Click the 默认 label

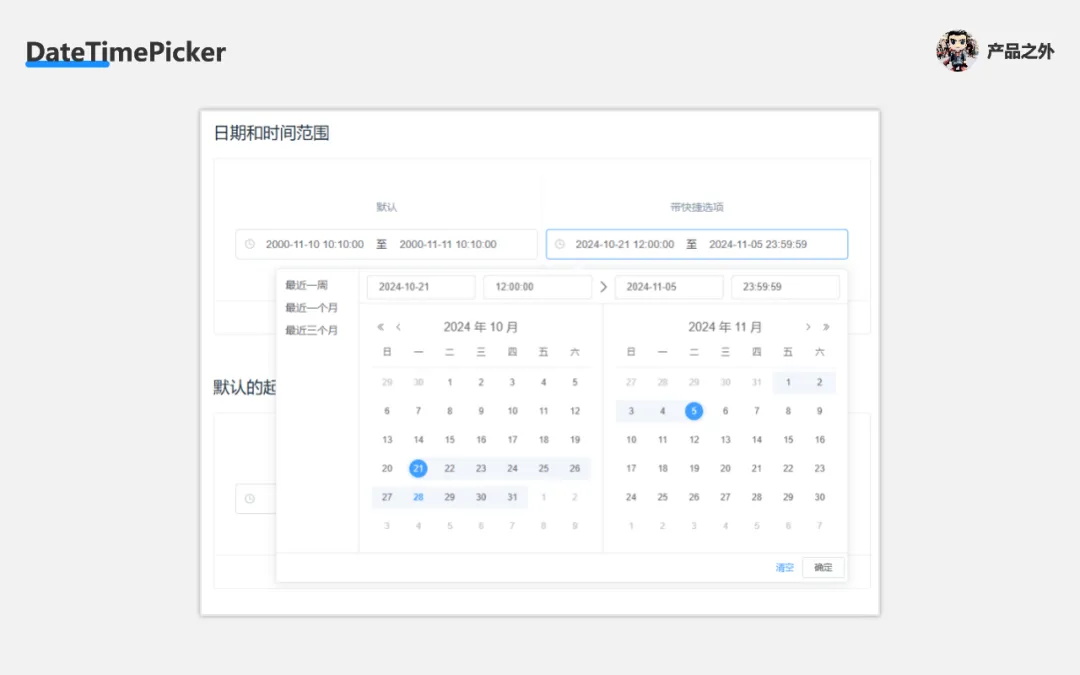tap(386, 207)
